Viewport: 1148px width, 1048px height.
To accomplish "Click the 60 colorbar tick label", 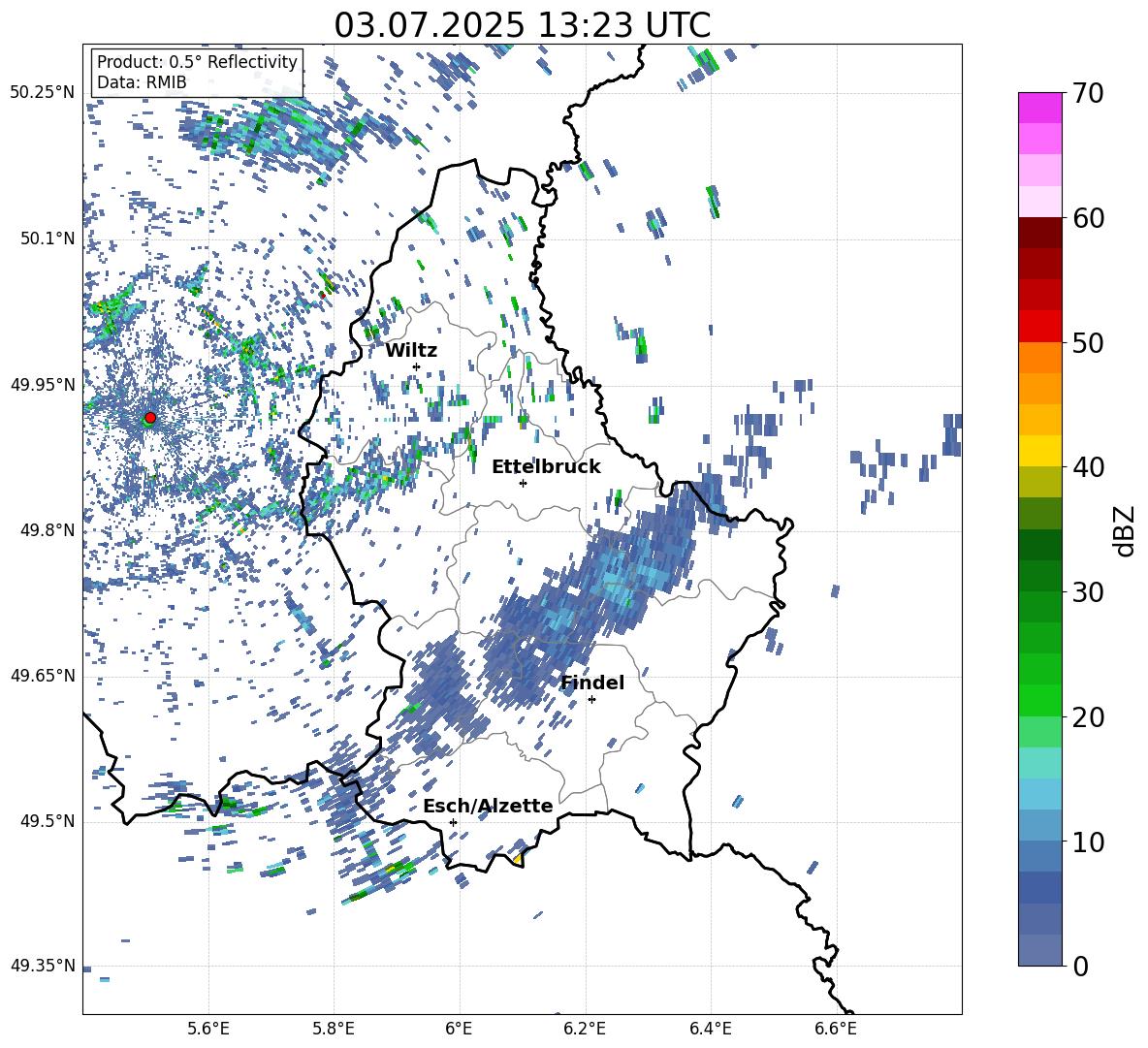I will click(x=1088, y=218).
